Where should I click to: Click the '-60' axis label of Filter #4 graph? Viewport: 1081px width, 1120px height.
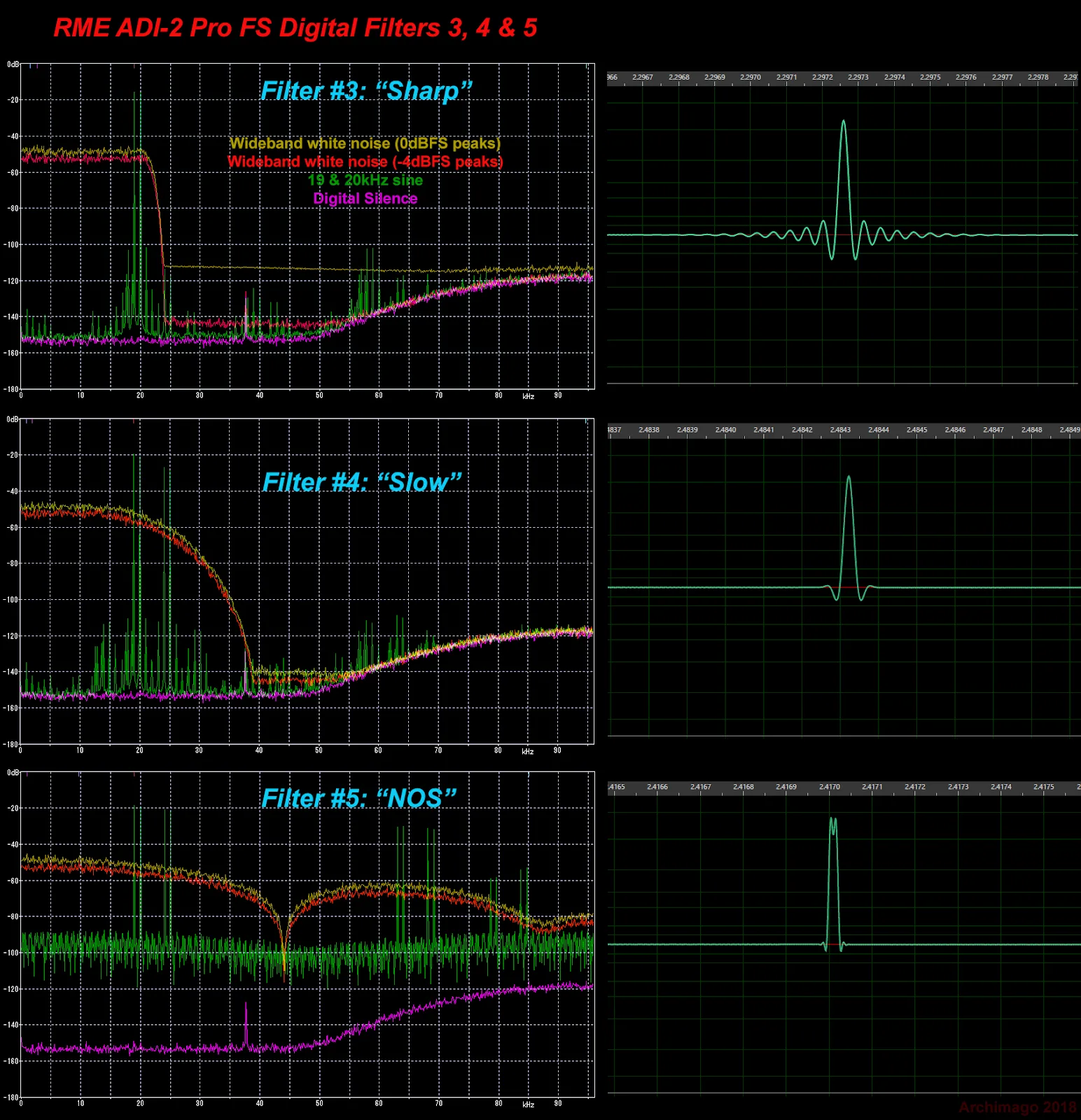[x=13, y=528]
